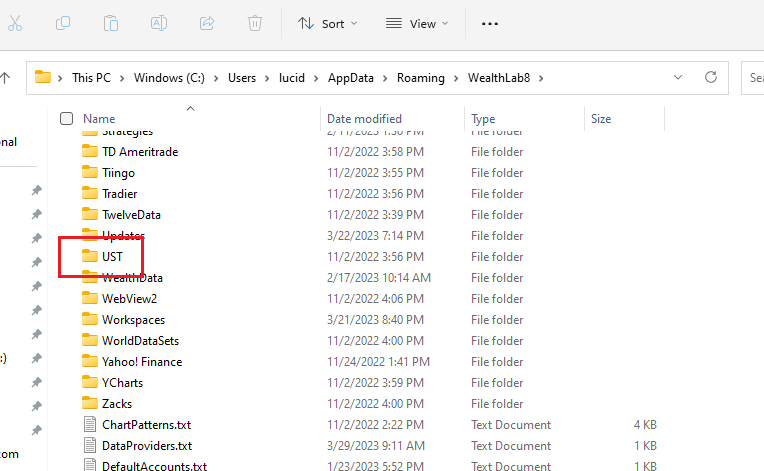
Task: Toggle the select all items checkbox
Action: click(x=67, y=119)
